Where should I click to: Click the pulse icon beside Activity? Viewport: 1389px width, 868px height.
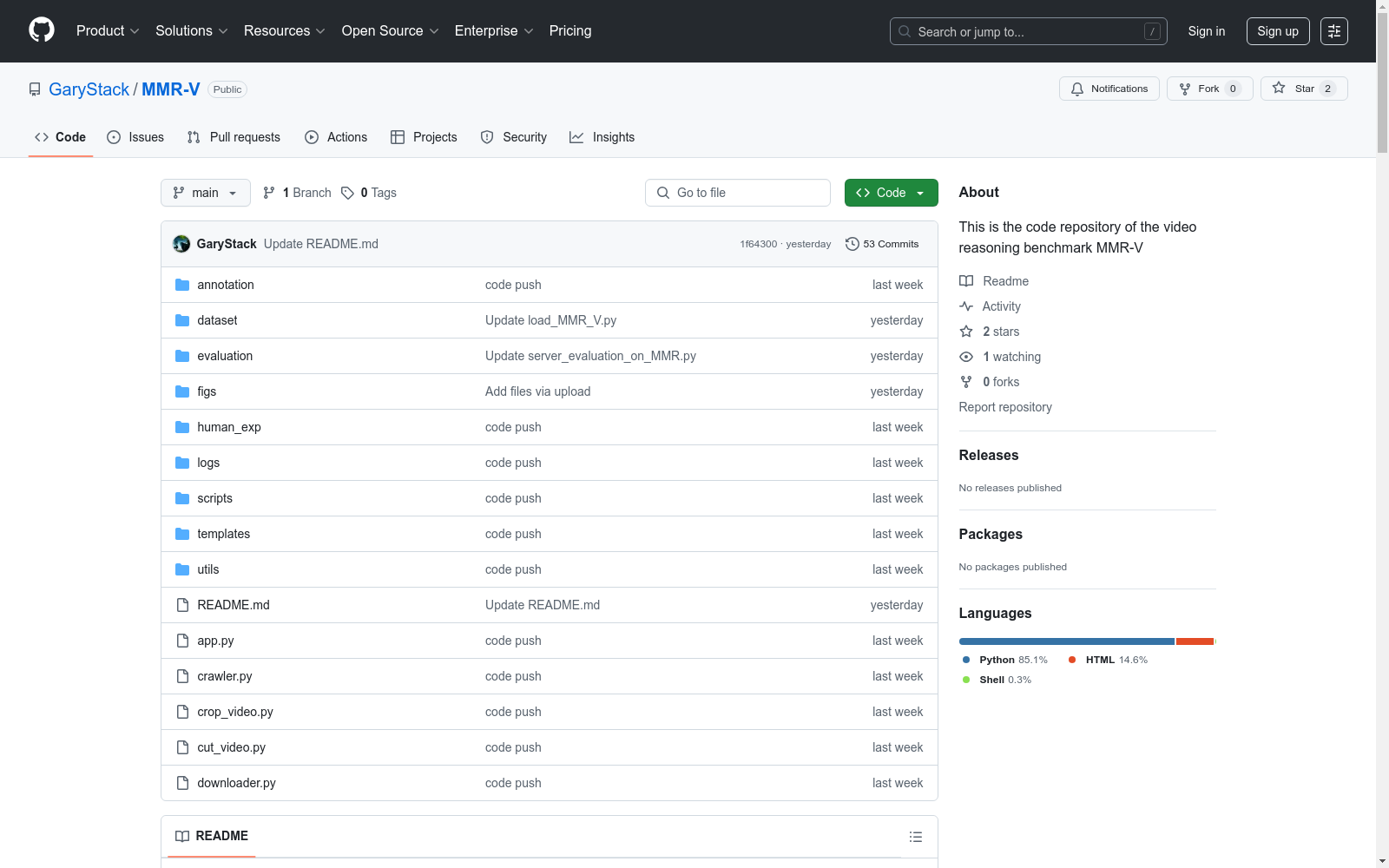966,306
